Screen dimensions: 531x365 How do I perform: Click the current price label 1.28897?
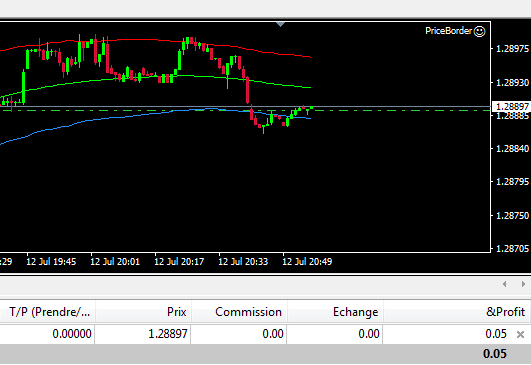click(x=512, y=107)
